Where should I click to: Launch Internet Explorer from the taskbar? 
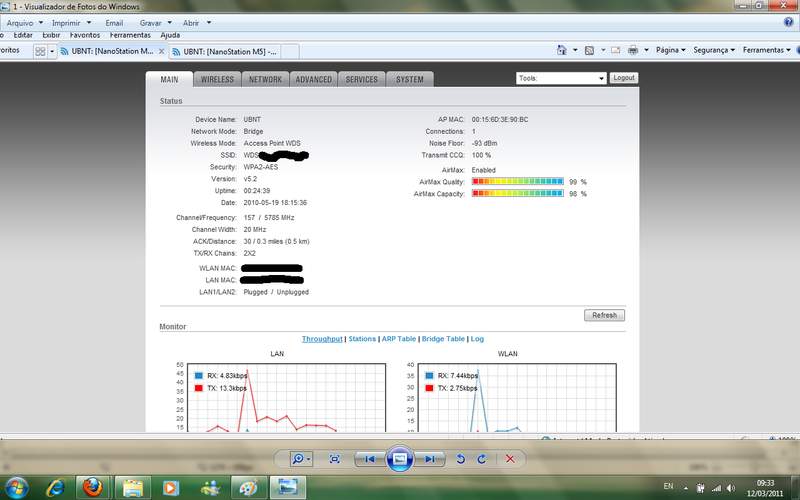tap(55, 488)
